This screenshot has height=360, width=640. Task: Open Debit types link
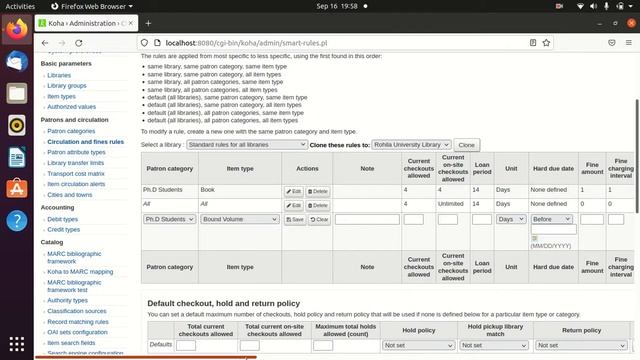coord(62,219)
